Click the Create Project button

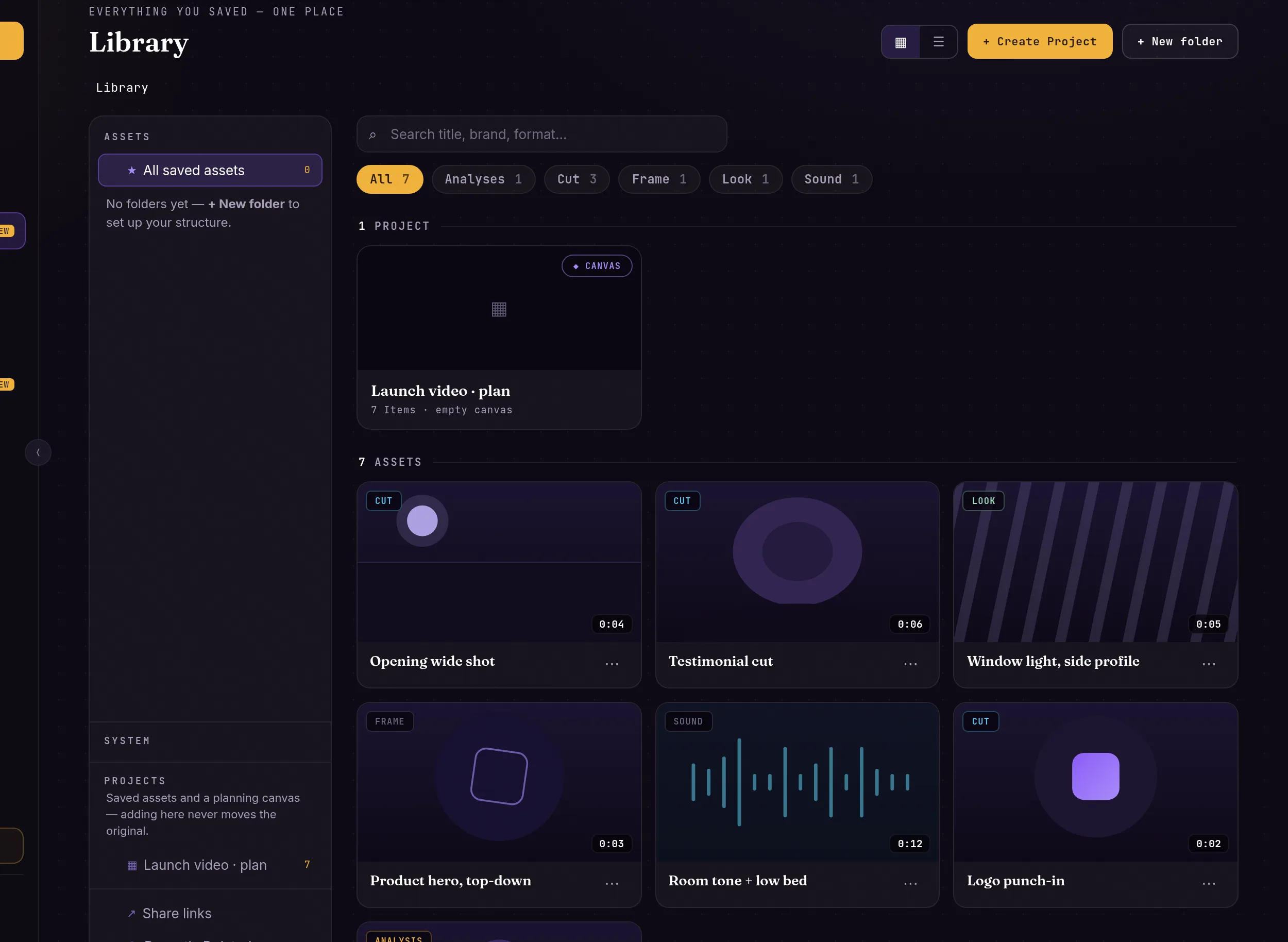pos(1039,41)
